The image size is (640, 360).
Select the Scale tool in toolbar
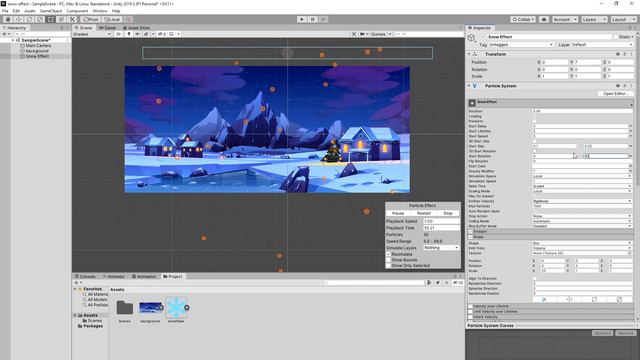click(40, 19)
